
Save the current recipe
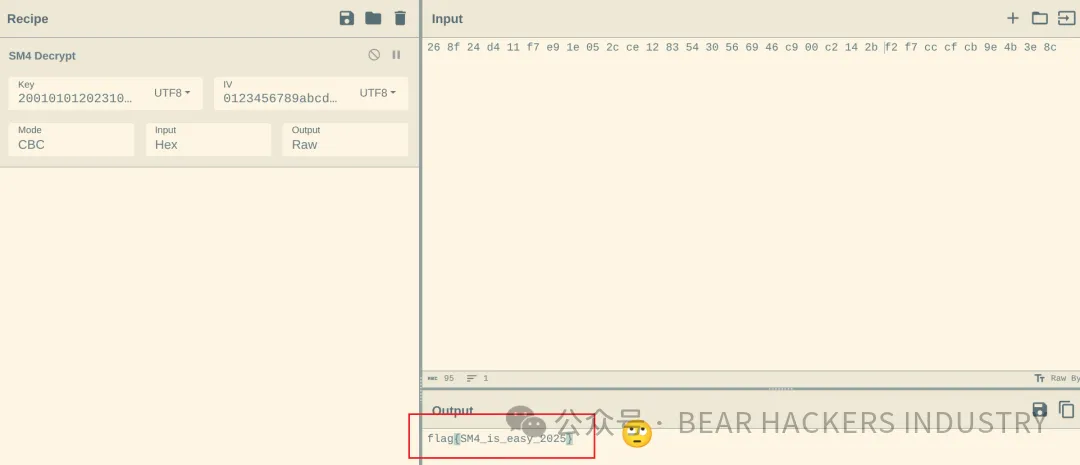347,18
